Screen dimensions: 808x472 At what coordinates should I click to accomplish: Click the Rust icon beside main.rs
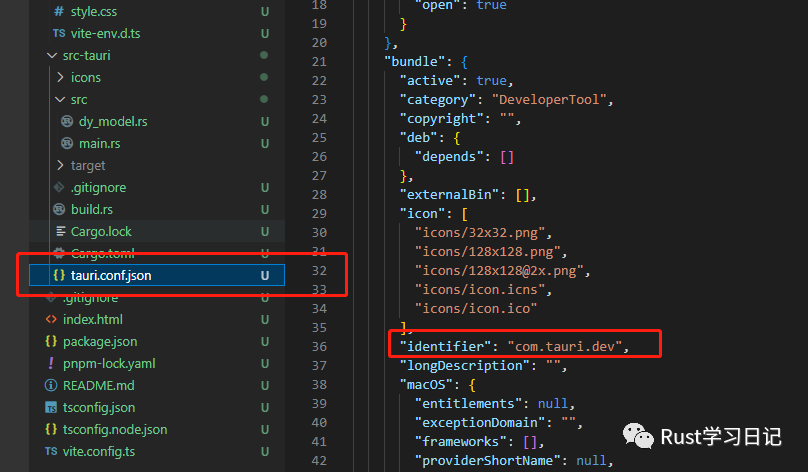67,143
